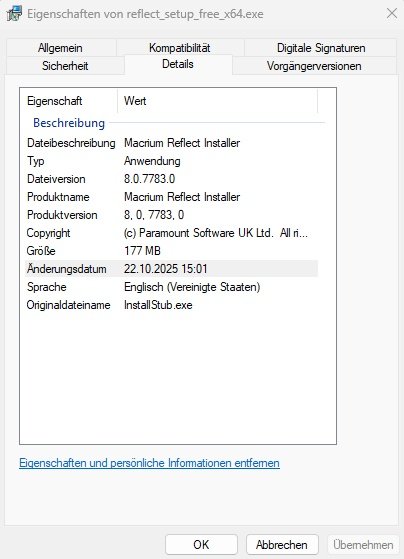Close the properties dialog with X

tap(392, 14)
